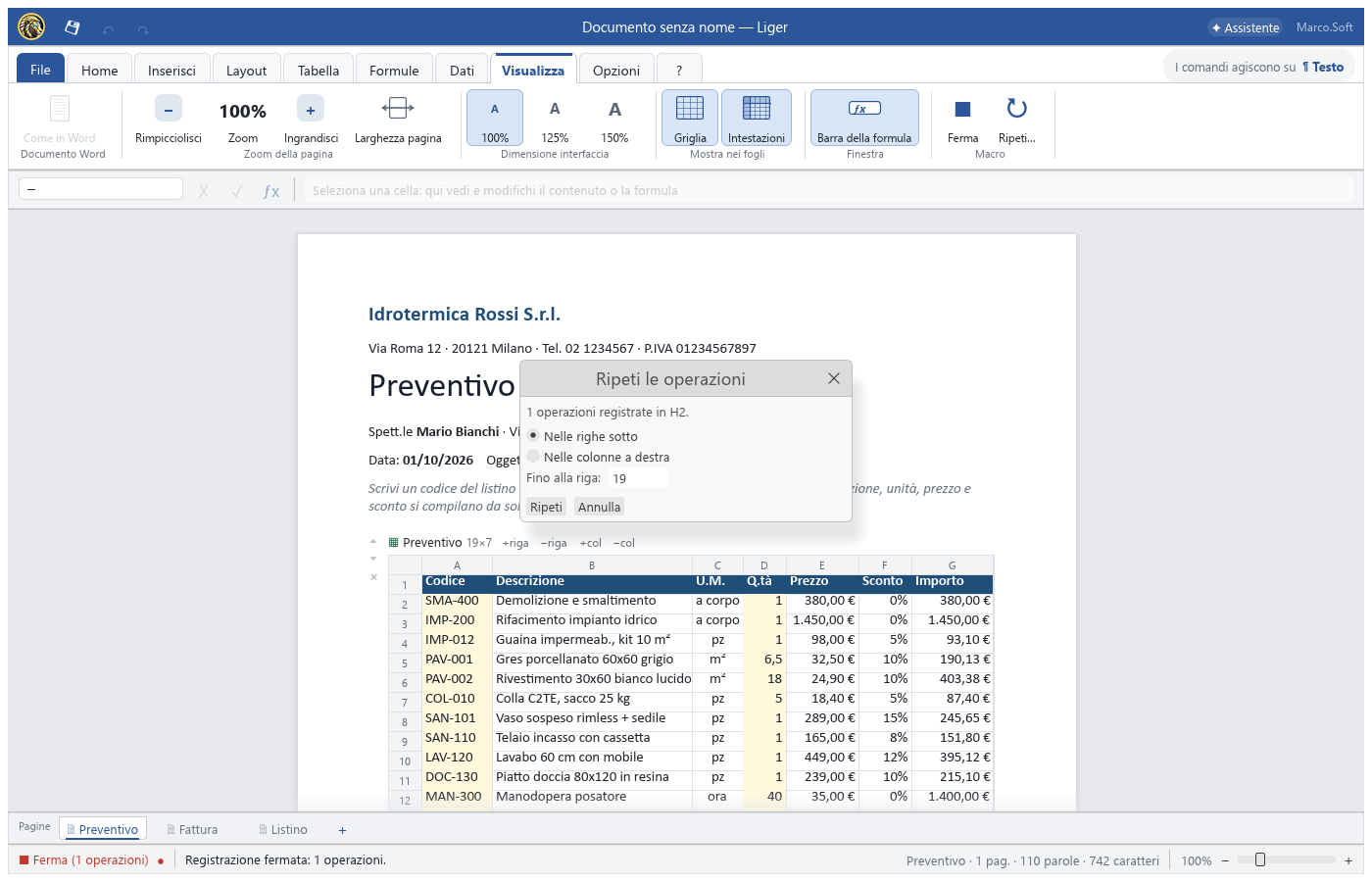The width and height of the screenshot is (1372, 882).
Task: Set interface size to 125%
Action: pos(555,118)
